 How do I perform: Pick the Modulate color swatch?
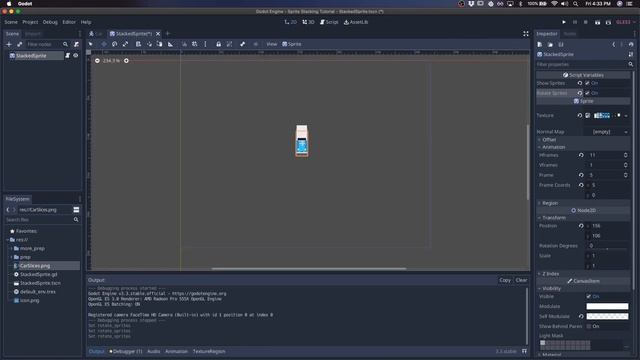click(607, 307)
